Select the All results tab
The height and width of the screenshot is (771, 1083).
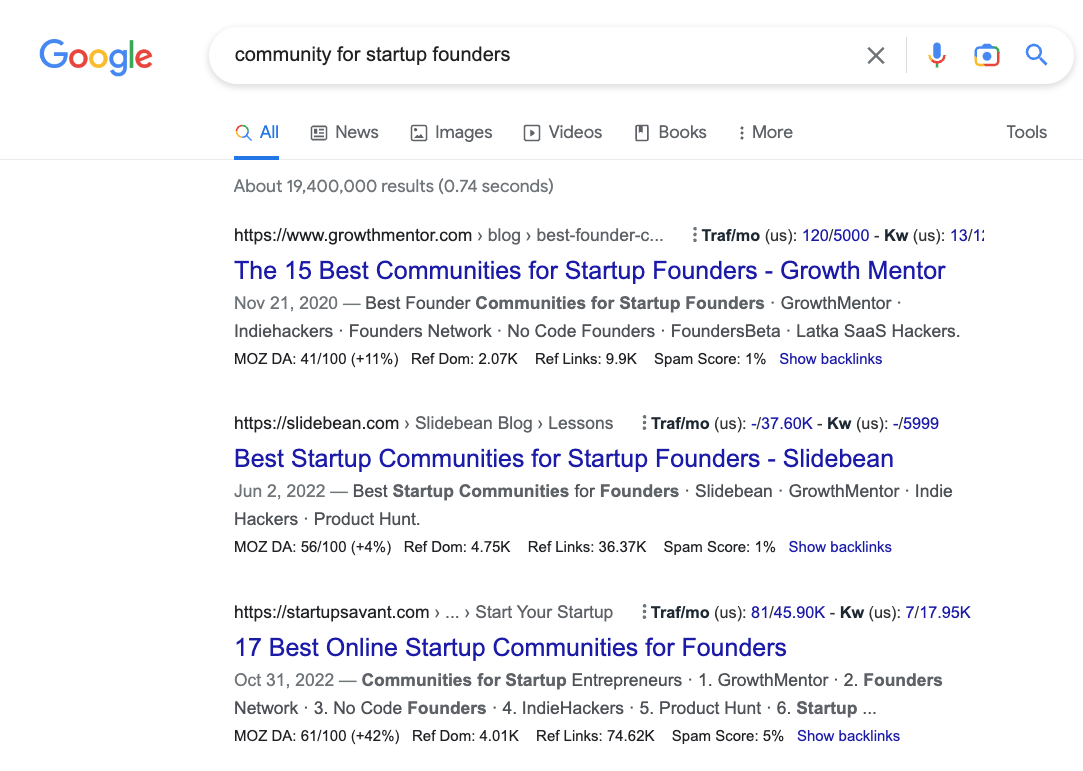(x=256, y=132)
